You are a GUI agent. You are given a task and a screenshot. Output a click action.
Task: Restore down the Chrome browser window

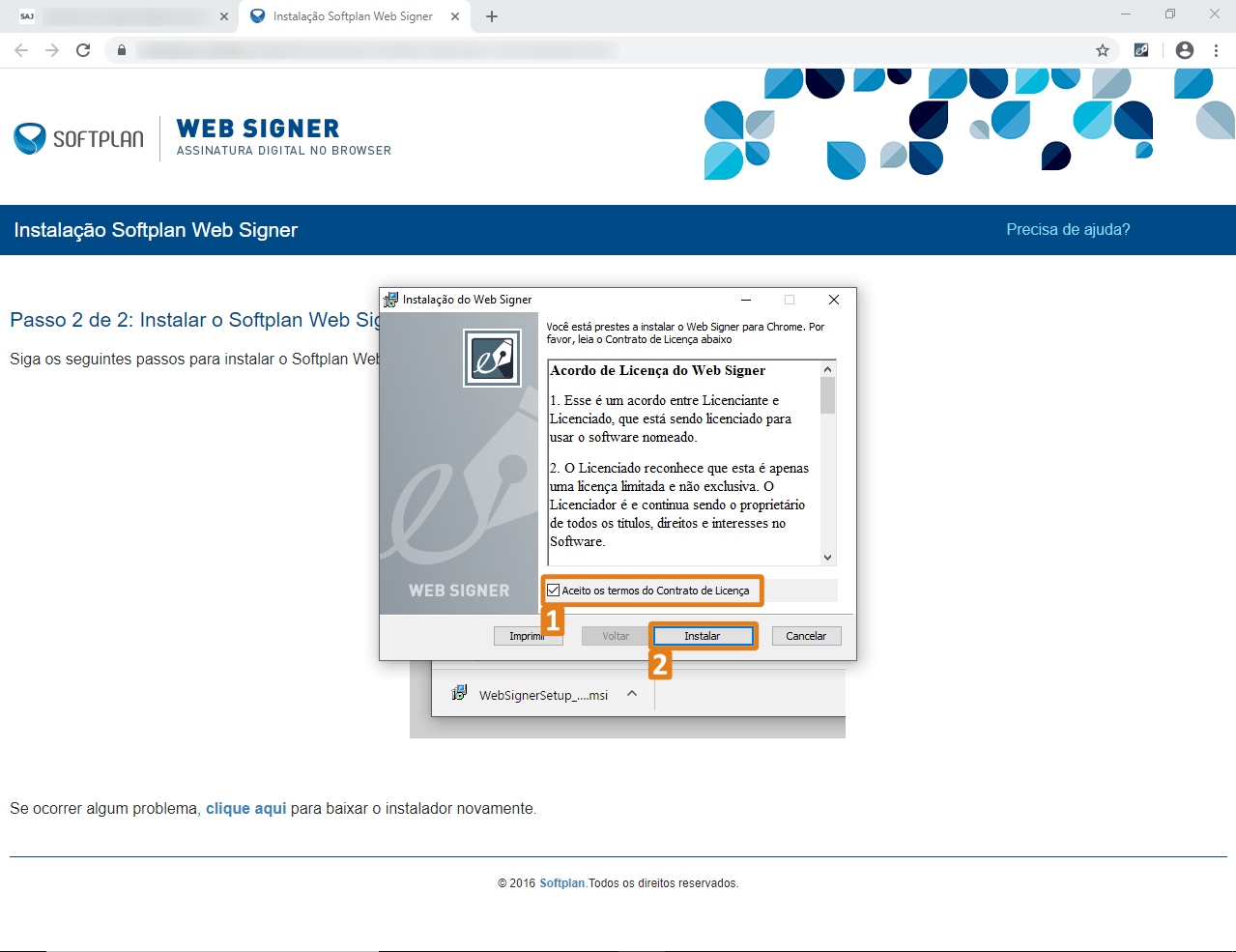click(1170, 14)
